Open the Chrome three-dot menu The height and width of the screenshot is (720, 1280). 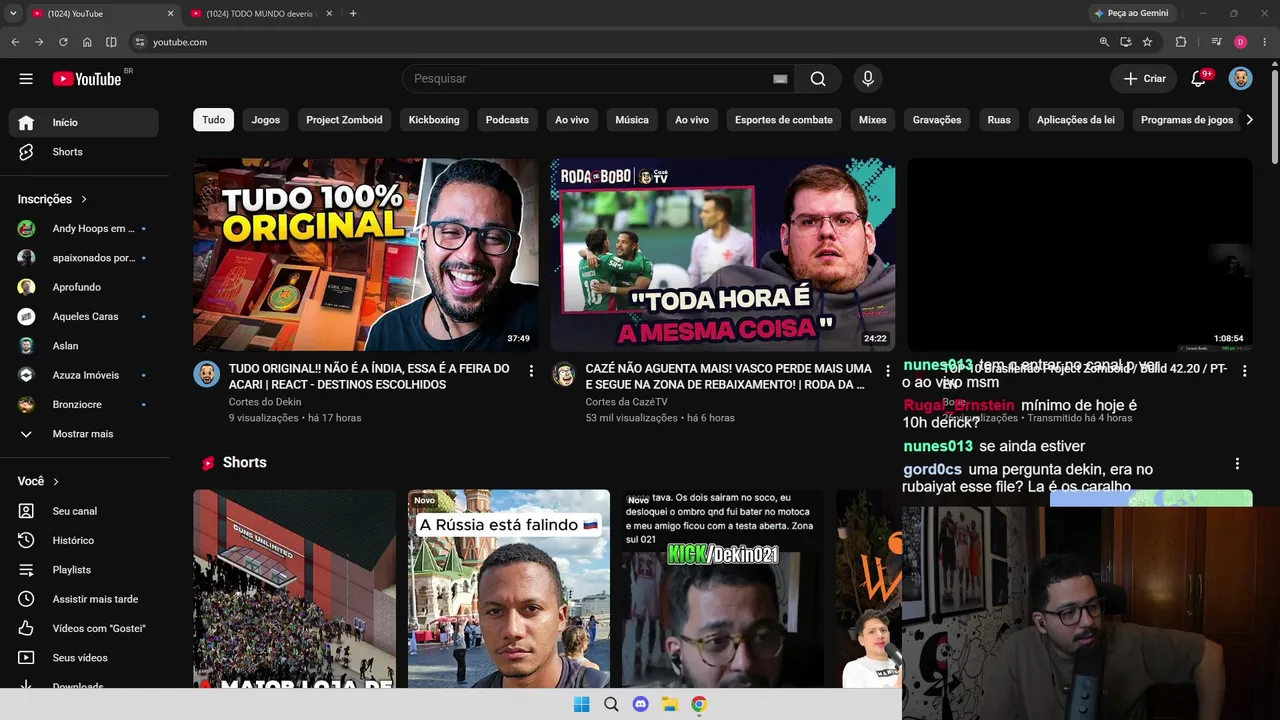(1265, 42)
